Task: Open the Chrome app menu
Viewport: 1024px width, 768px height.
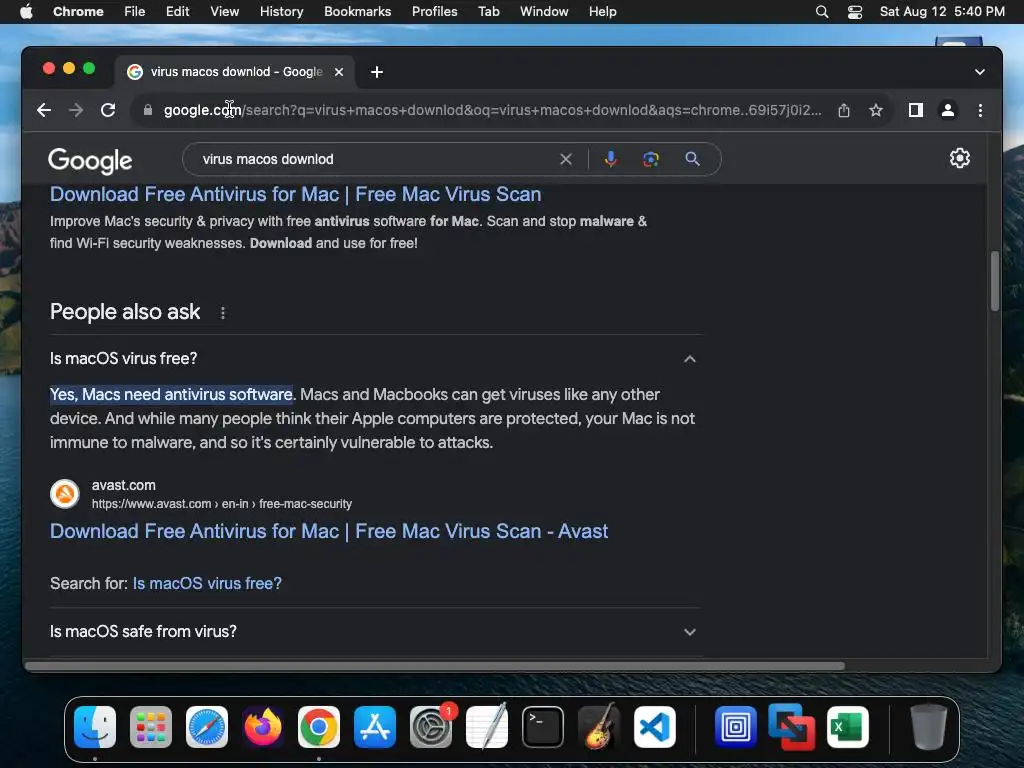Action: [78, 12]
